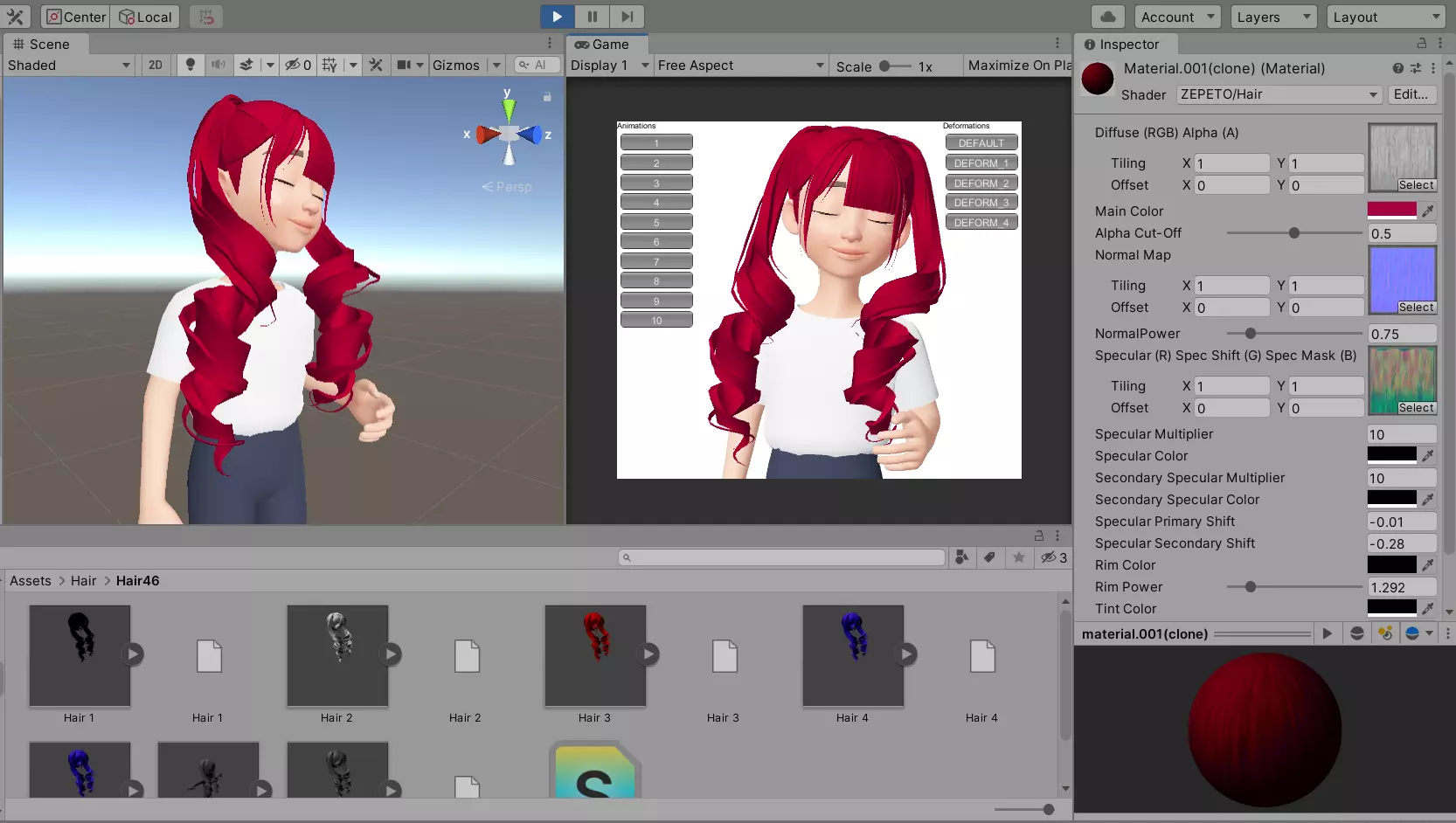Toggle scene grid visibility icon
Viewport: 1456px width, 823px height.
(x=329, y=65)
